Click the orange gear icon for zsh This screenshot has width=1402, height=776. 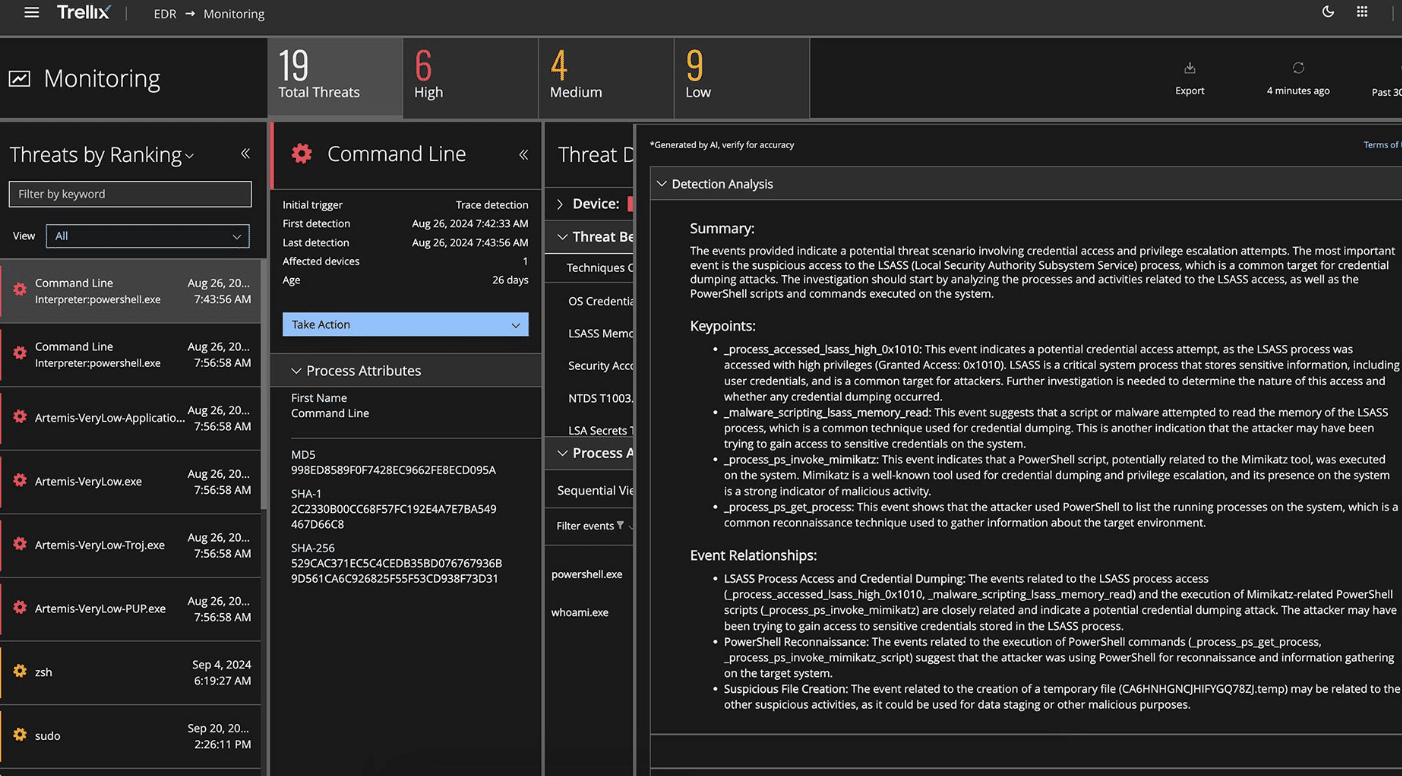(x=19, y=672)
